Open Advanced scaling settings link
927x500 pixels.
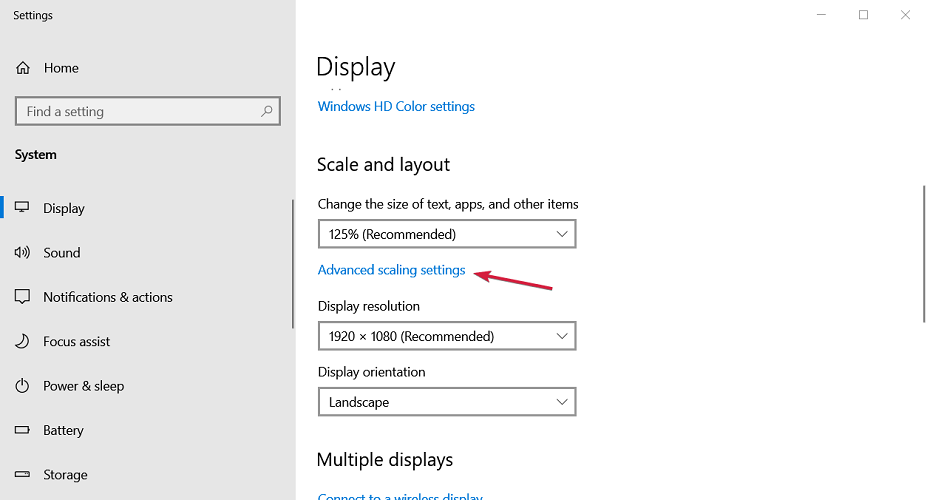pos(391,270)
